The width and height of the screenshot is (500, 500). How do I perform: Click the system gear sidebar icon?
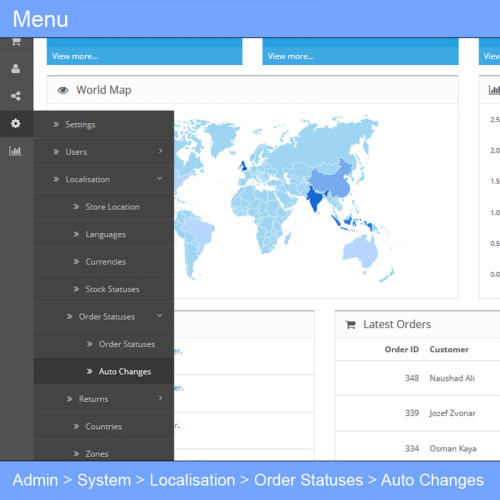coord(16,123)
